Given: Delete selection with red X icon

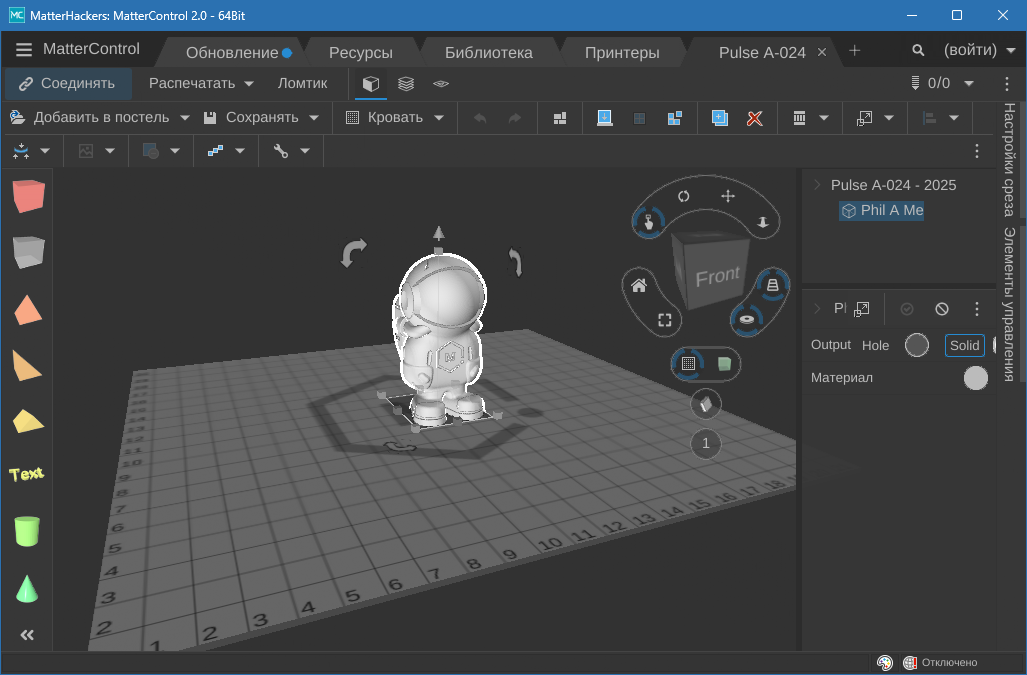Looking at the screenshot, I should tap(755, 119).
